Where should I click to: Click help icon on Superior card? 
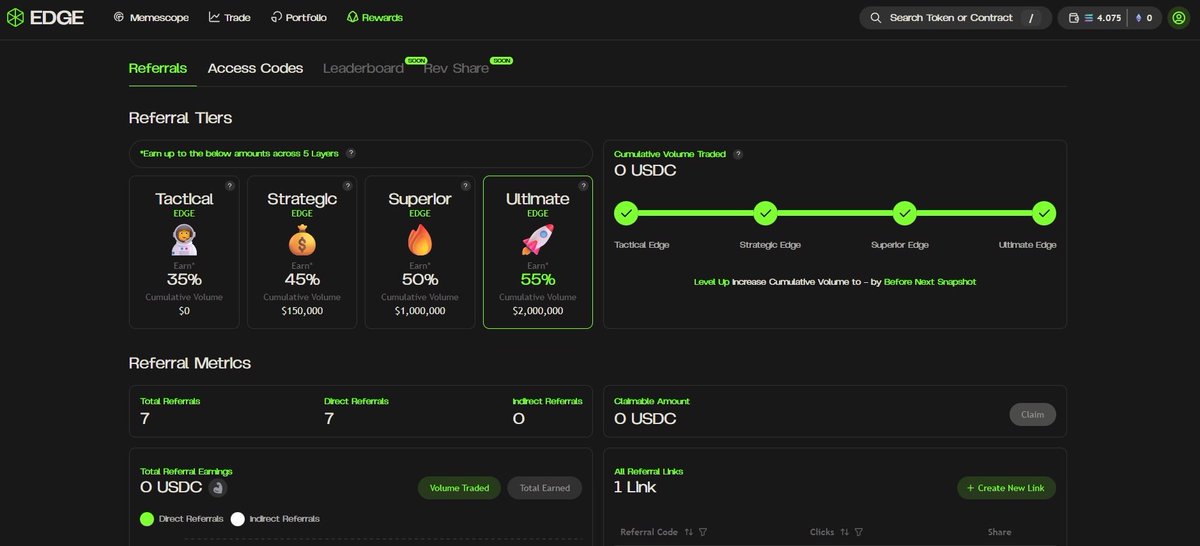pyautogui.click(x=465, y=186)
